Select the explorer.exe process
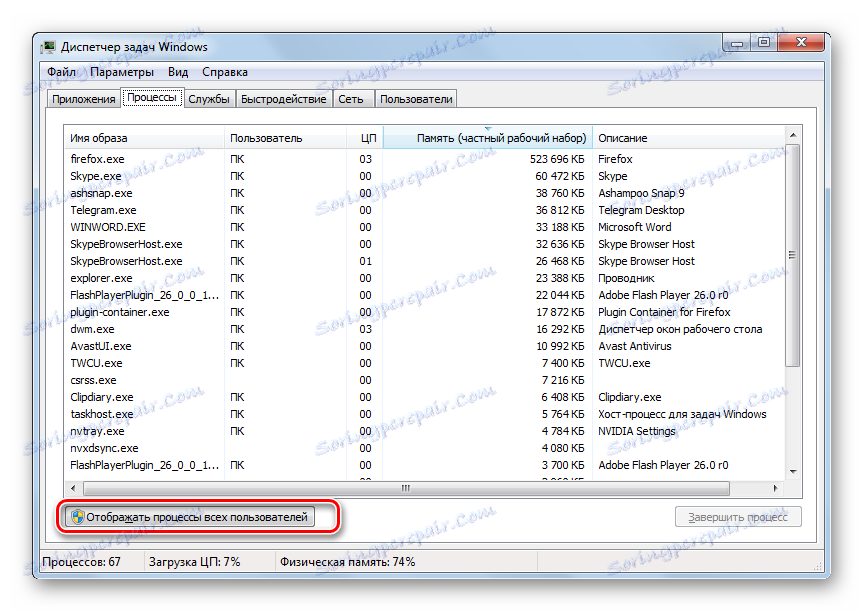This screenshot has height=612, width=864. pyautogui.click(x=424, y=278)
